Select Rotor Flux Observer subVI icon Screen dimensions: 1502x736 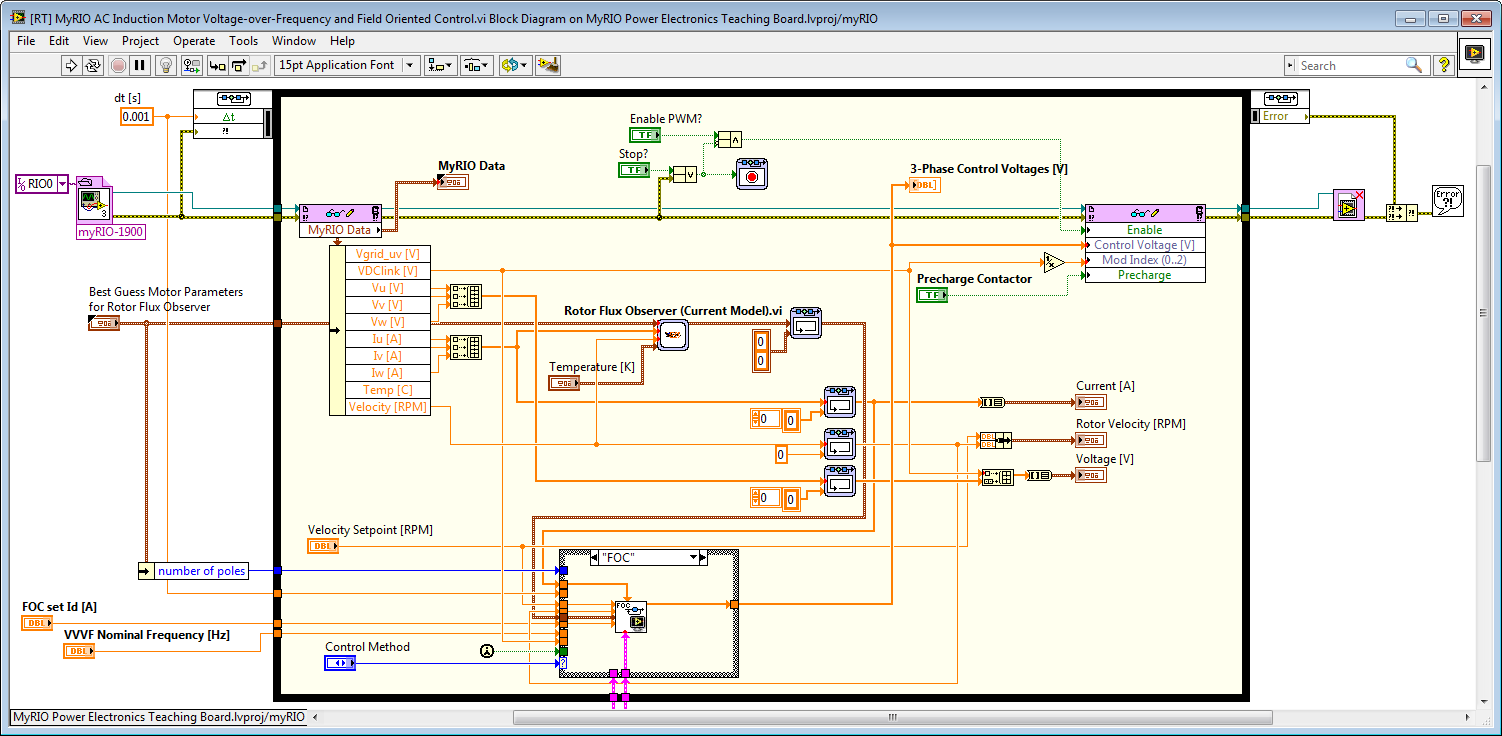click(673, 335)
